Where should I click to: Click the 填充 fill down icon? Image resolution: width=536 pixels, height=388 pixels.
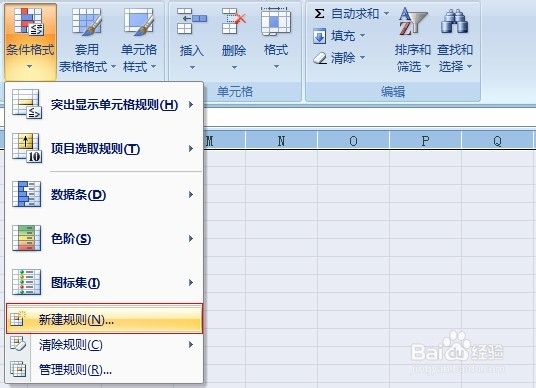pos(320,36)
